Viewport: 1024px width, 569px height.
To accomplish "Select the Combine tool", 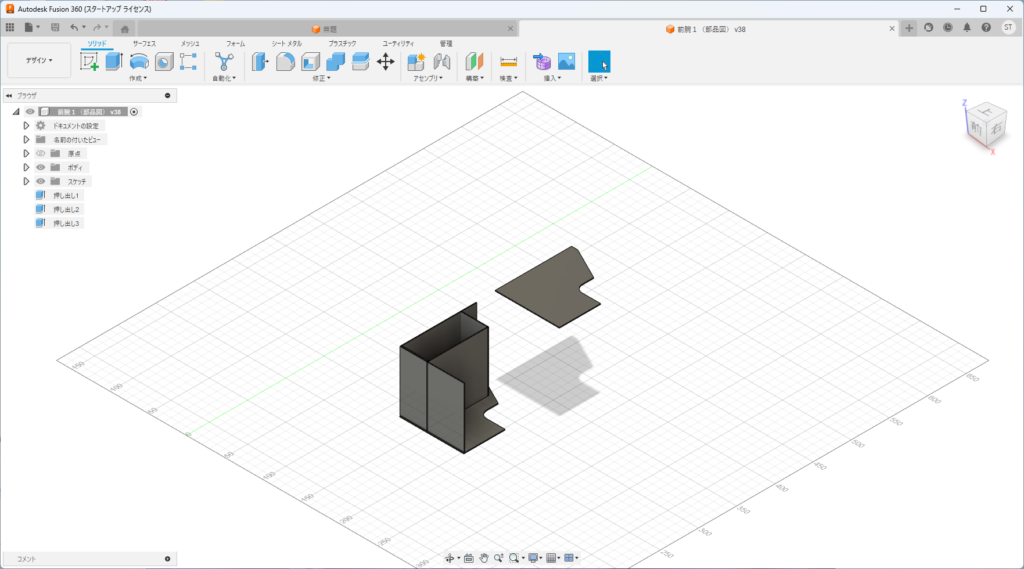I will (x=335, y=61).
